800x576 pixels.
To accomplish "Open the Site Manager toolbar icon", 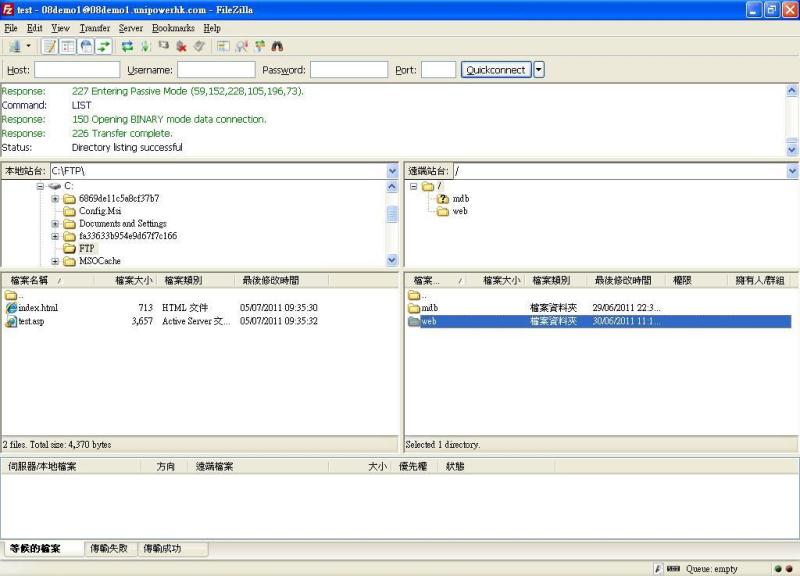I will click(15, 47).
